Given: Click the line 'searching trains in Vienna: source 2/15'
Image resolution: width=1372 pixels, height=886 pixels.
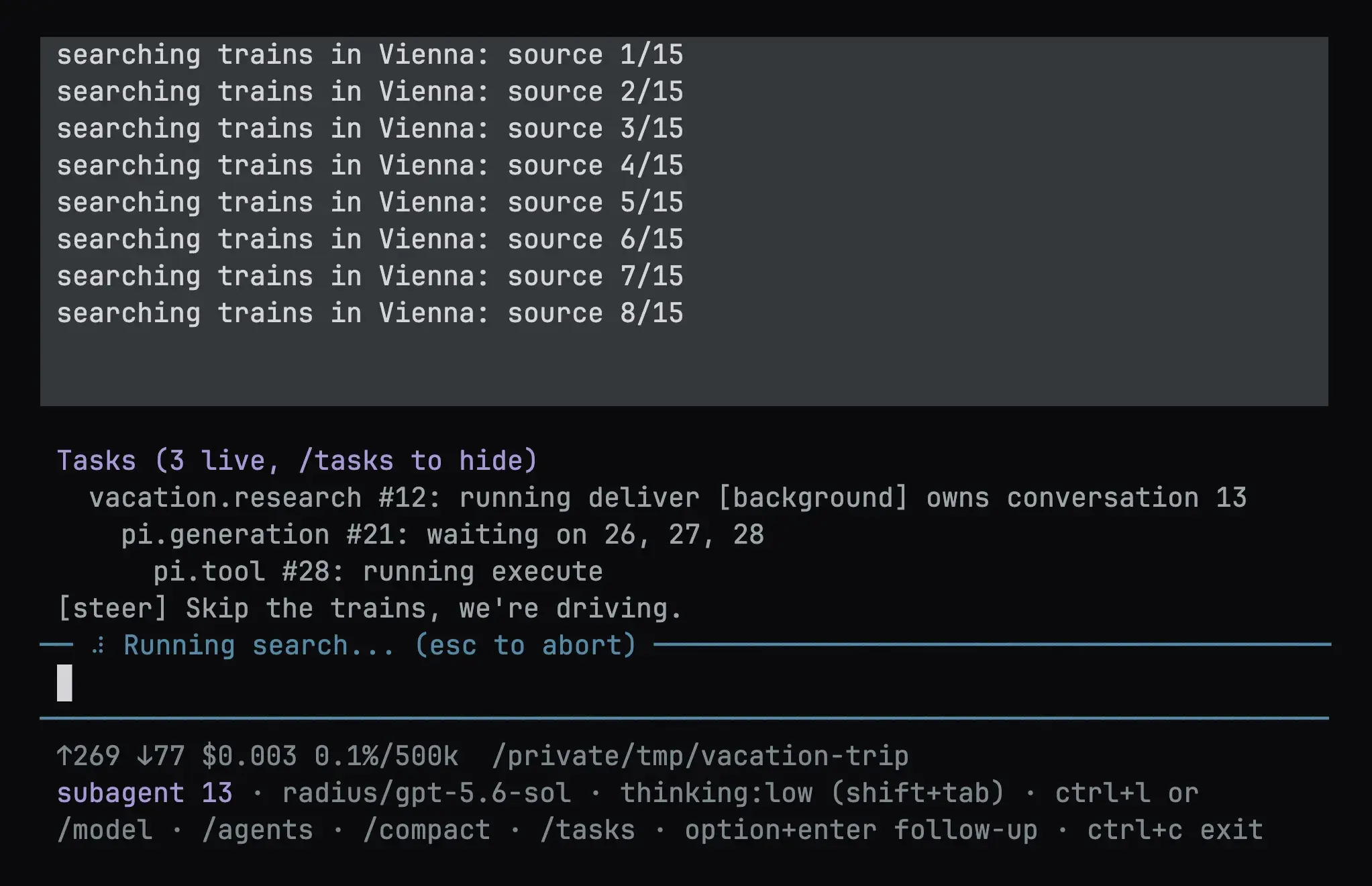Looking at the screenshot, I should point(370,91).
